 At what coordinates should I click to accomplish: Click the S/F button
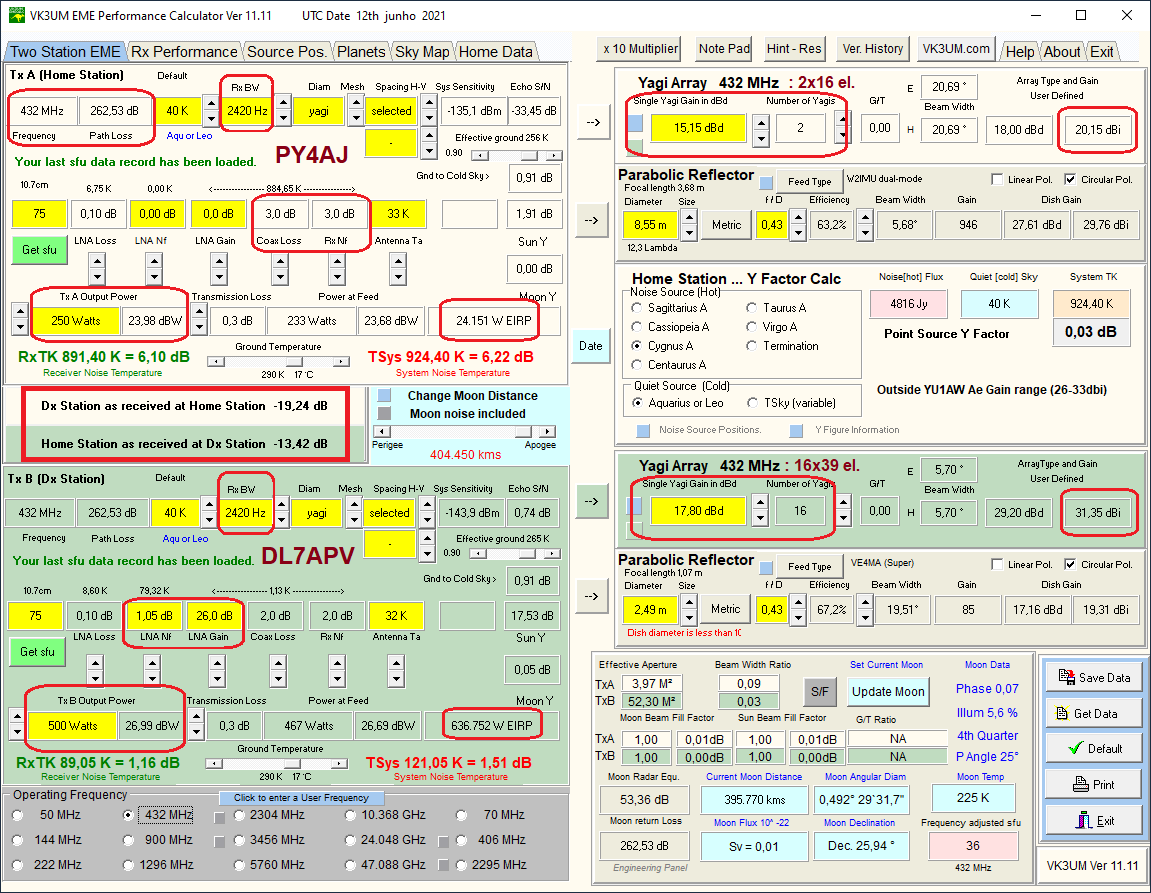coord(819,691)
